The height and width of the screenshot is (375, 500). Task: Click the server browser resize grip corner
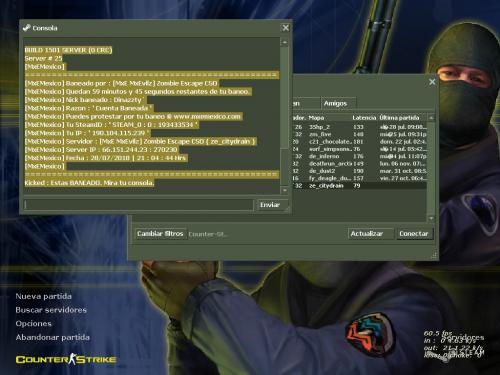point(434,256)
